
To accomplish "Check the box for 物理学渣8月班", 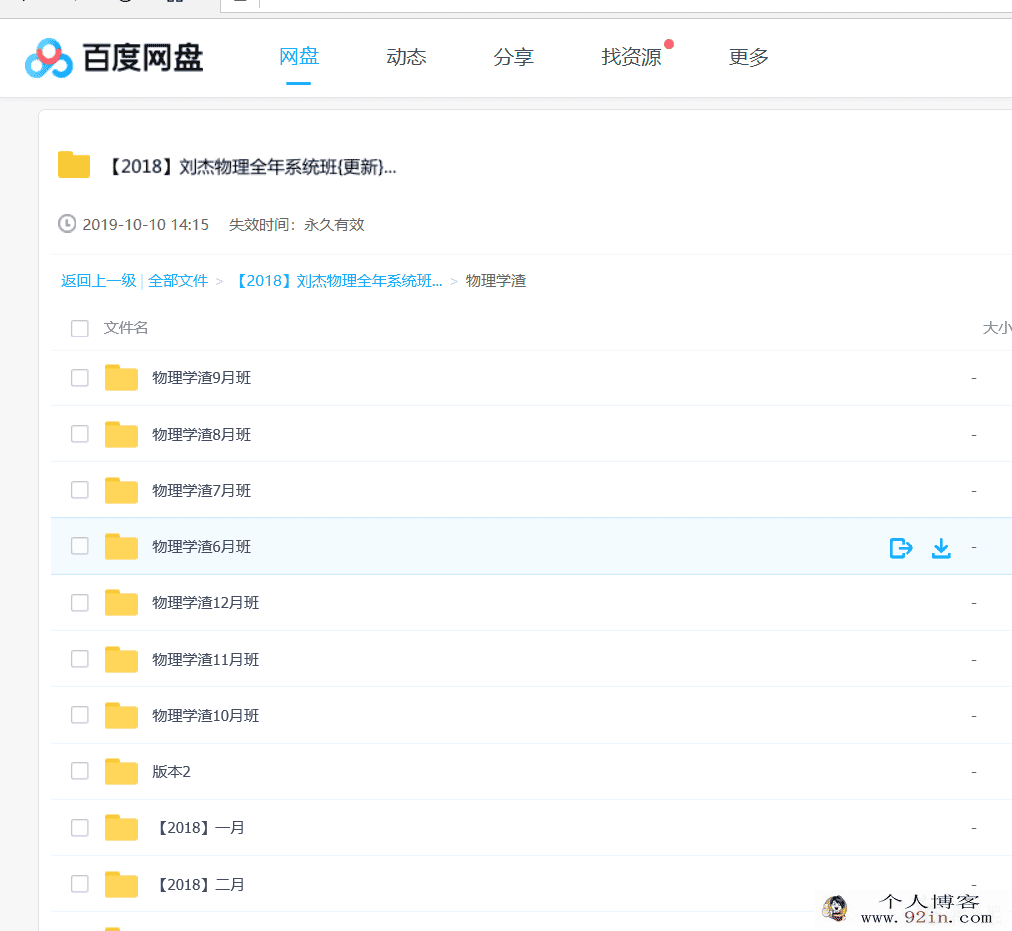I will coord(79,434).
